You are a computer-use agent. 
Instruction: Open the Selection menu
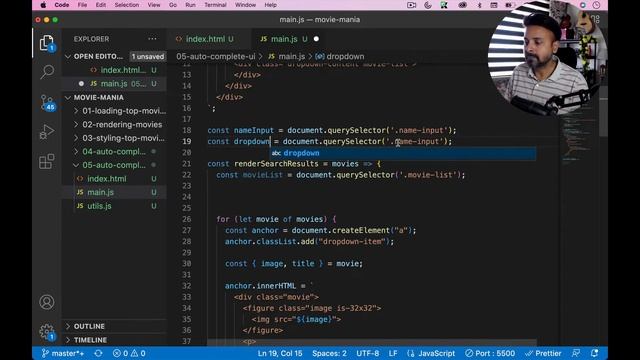(127, 5)
